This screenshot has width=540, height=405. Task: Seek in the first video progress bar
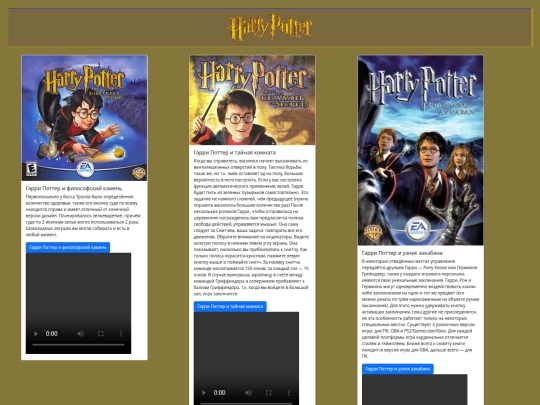click(79, 344)
